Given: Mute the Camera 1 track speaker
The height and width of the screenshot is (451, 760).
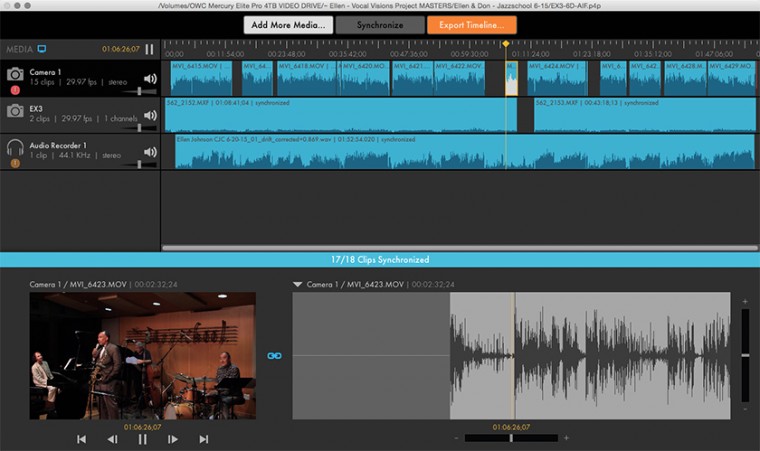Looking at the screenshot, I should (150, 79).
